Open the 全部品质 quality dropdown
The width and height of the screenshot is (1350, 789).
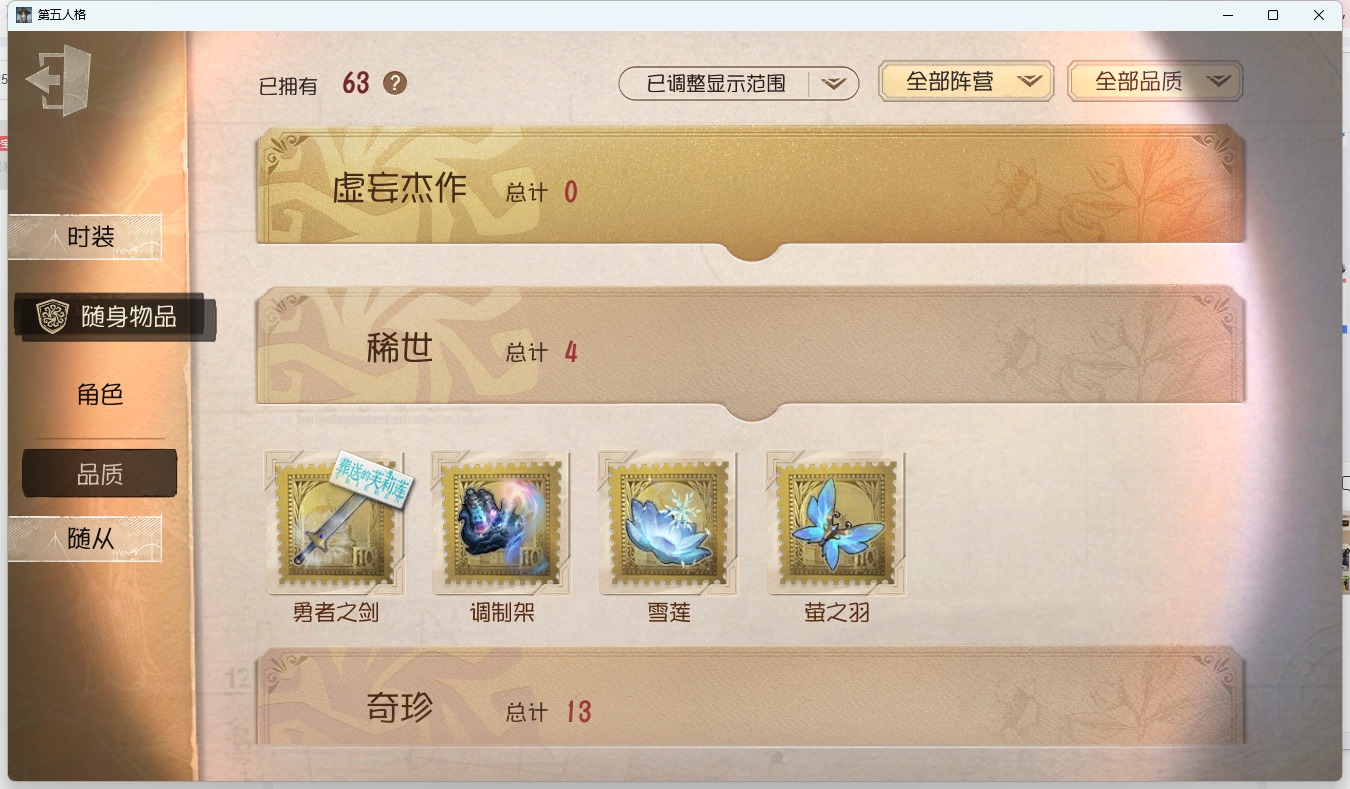pyautogui.click(x=1155, y=82)
